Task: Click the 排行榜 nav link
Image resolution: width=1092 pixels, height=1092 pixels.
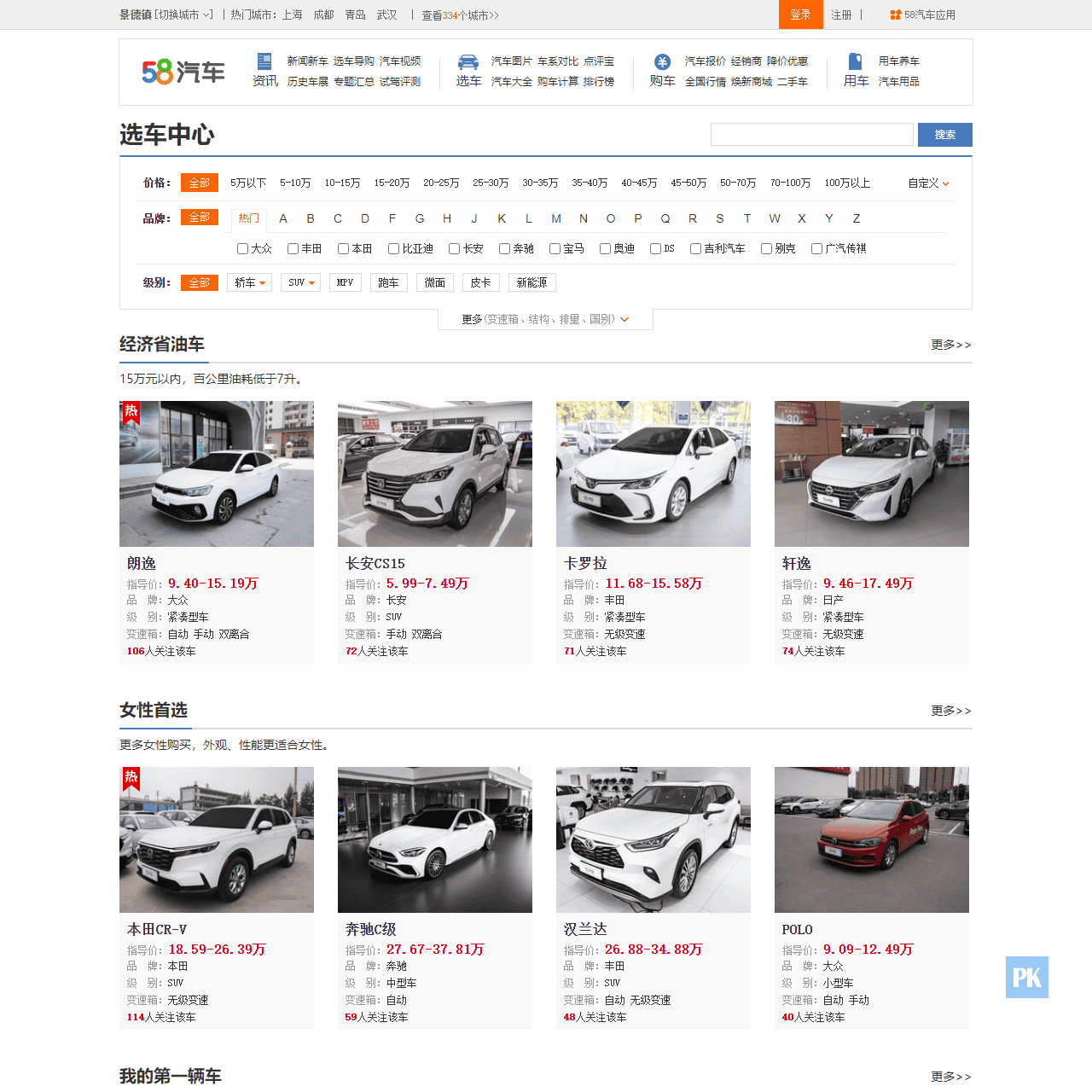Action: (599, 82)
